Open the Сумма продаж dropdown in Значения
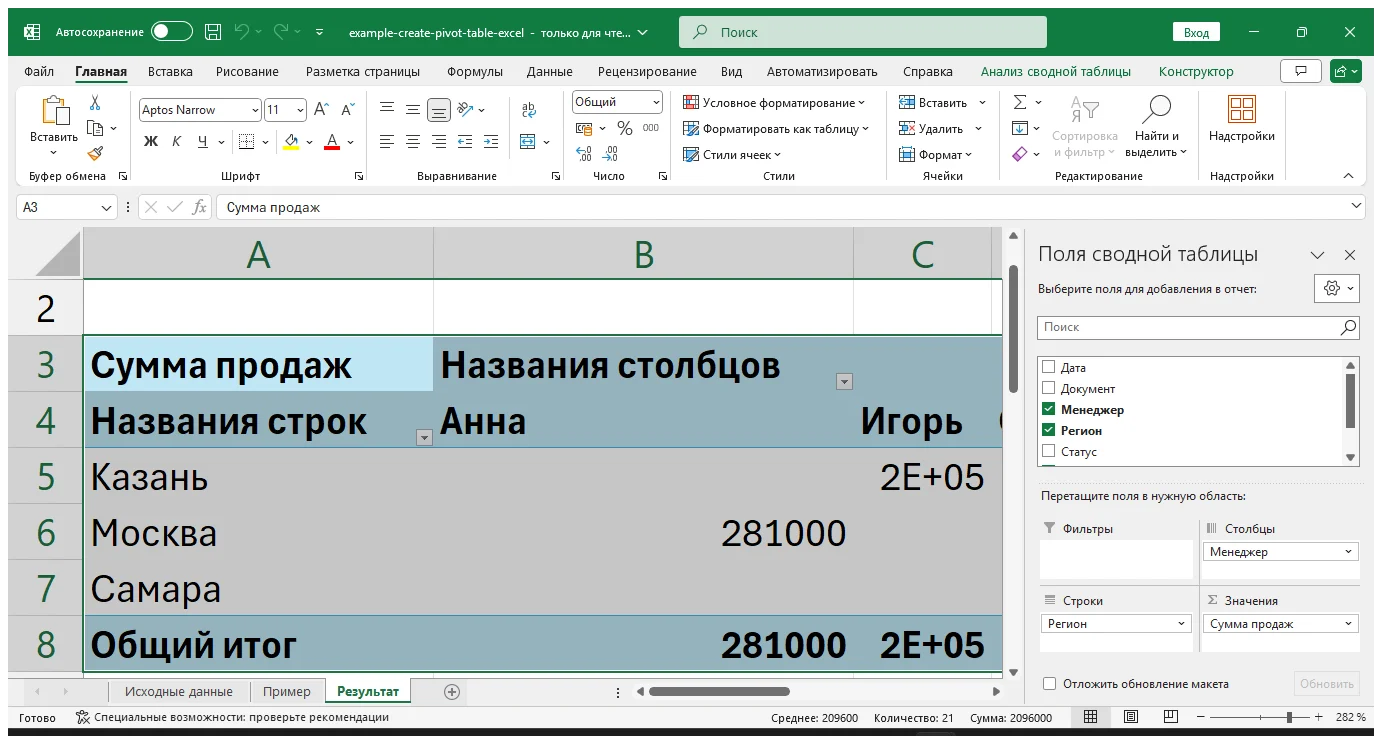The width and height of the screenshot is (1382, 736). click(x=1348, y=624)
